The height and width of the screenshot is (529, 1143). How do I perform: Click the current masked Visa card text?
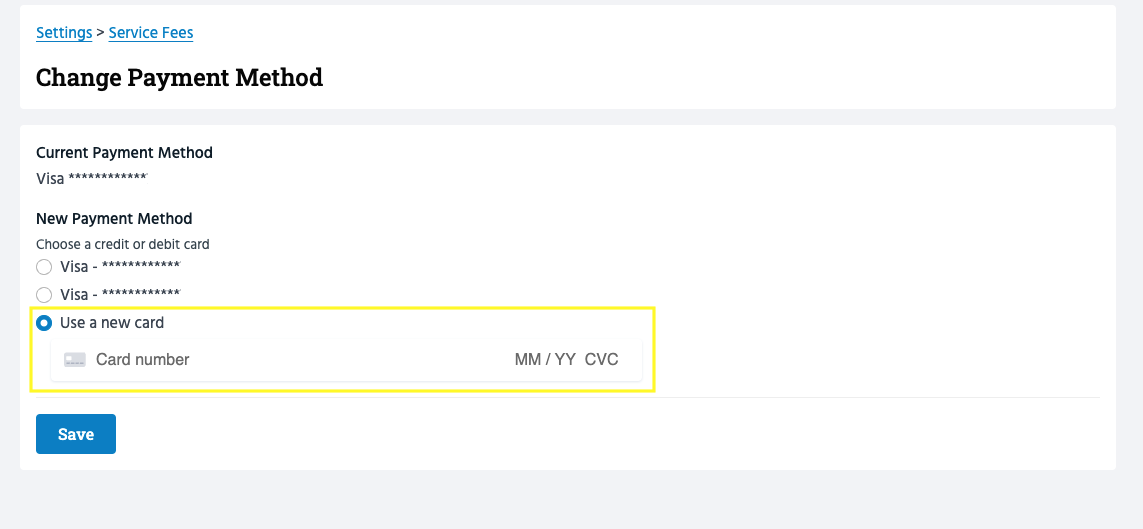pyautogui.click(x=92, y=179)
